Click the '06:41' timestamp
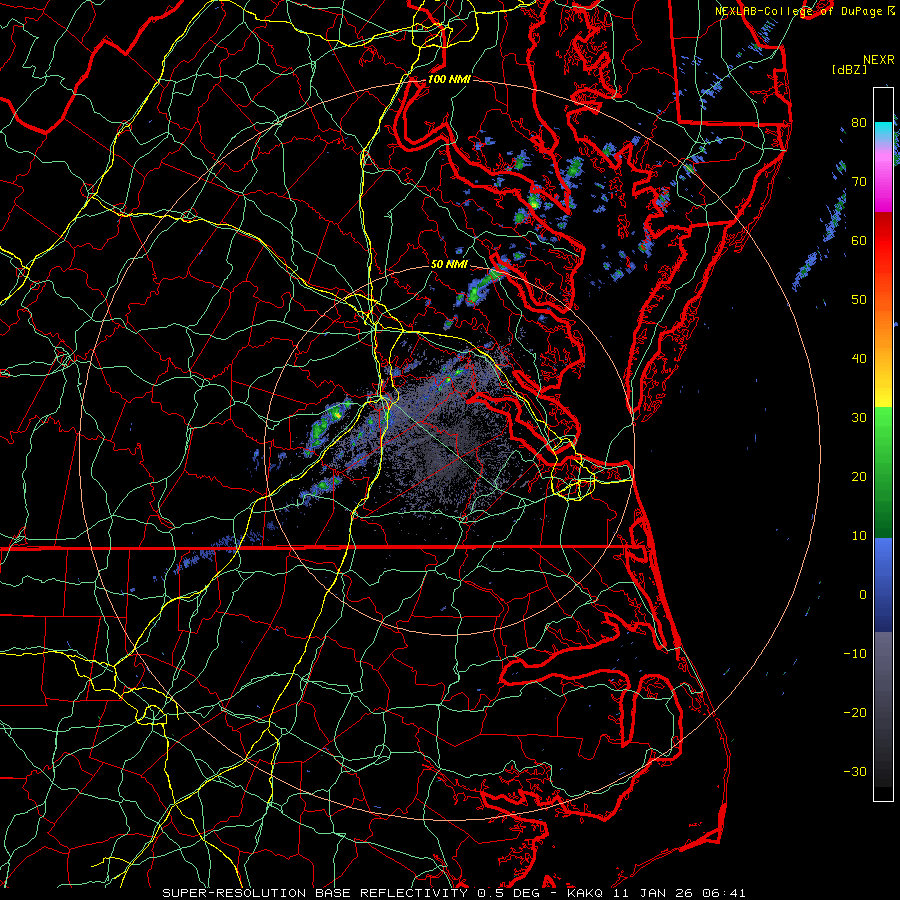 tap(724, 893)
